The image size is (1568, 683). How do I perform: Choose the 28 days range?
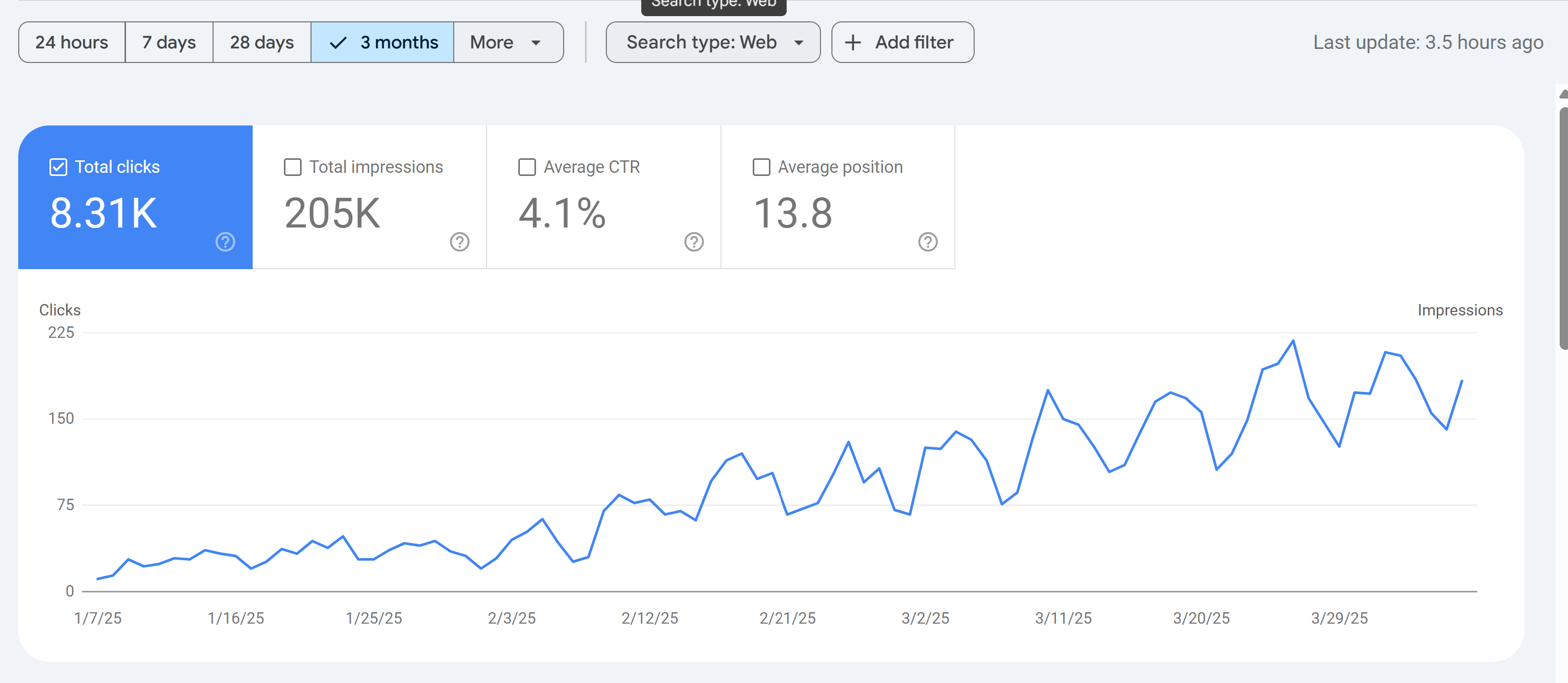tap(262, 43)
